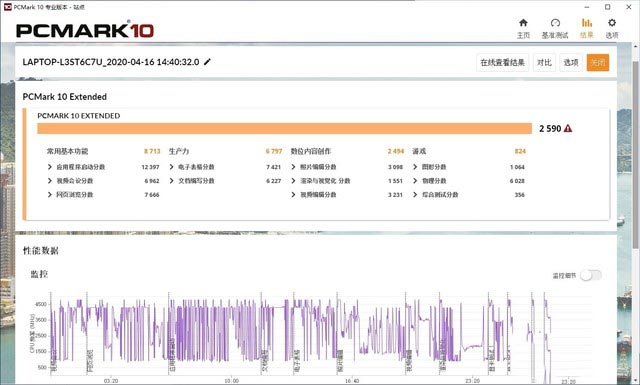Expand 渲染与视觉化分数 row
640x385 pixels.
coord(293,180)
